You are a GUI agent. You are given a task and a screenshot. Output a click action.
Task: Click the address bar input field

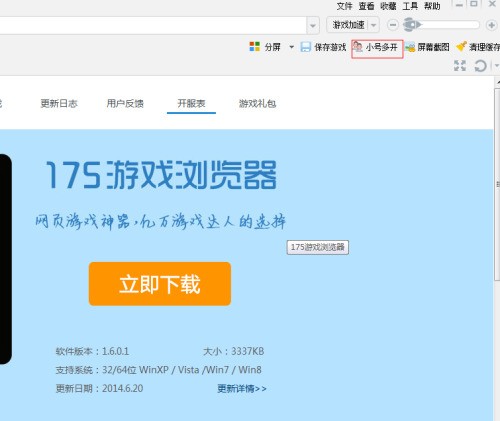coord(153,25)
